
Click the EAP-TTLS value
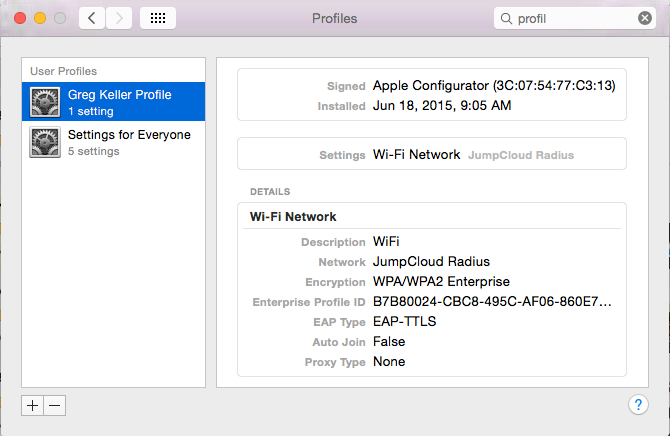tap(405, 321)
